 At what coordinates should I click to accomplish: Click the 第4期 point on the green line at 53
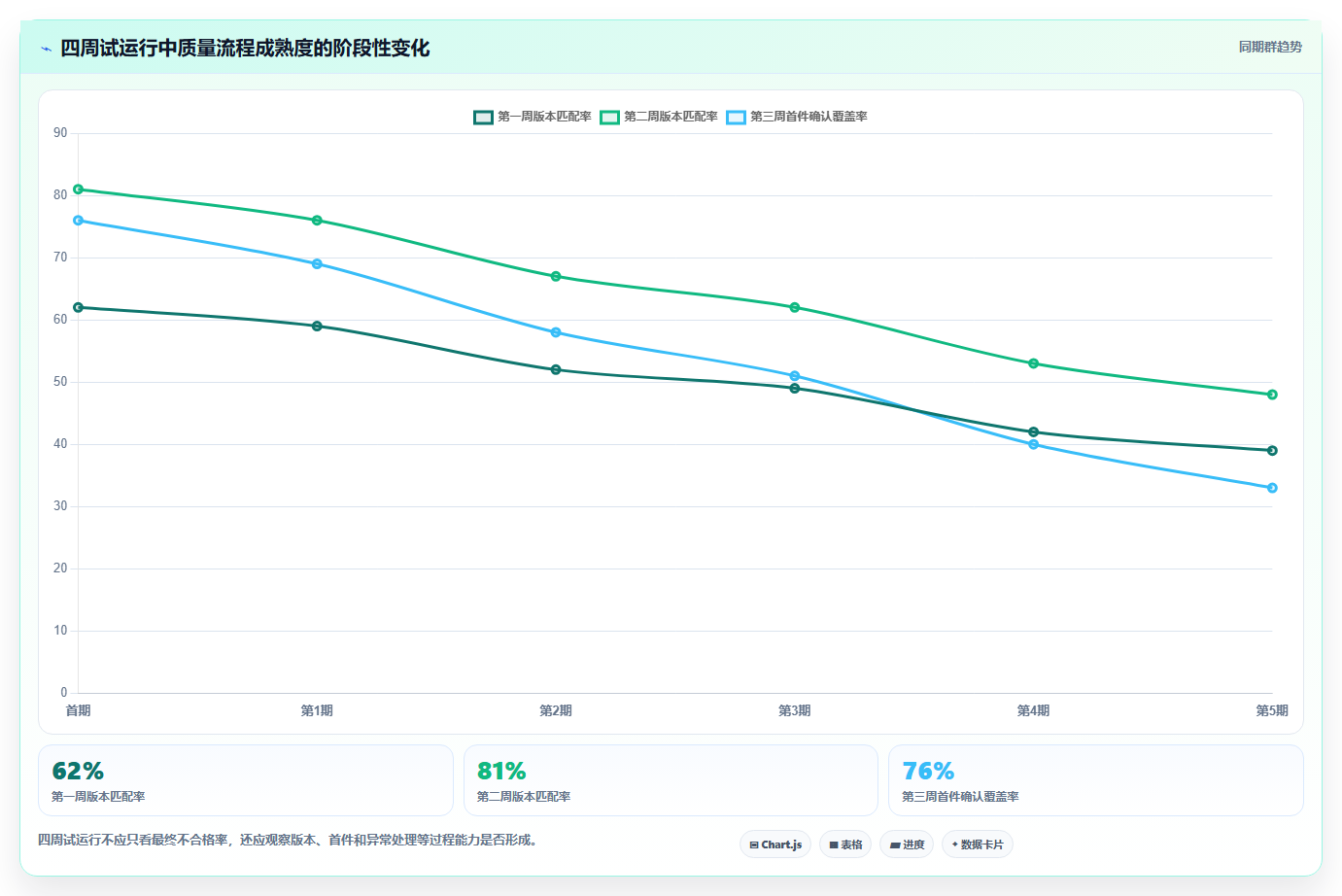[1033, 363]
